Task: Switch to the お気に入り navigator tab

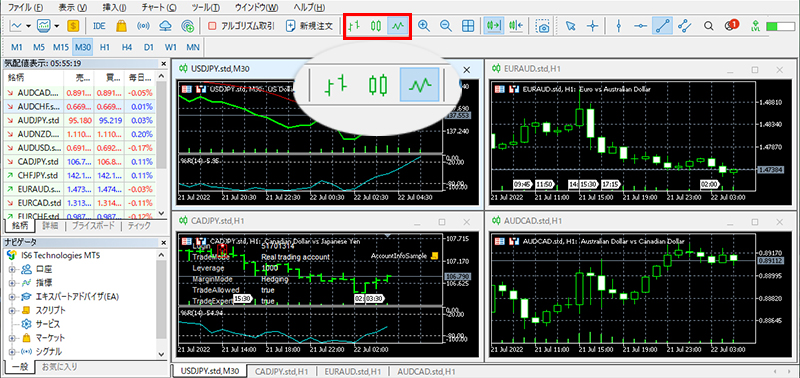Action: [60, 366]
